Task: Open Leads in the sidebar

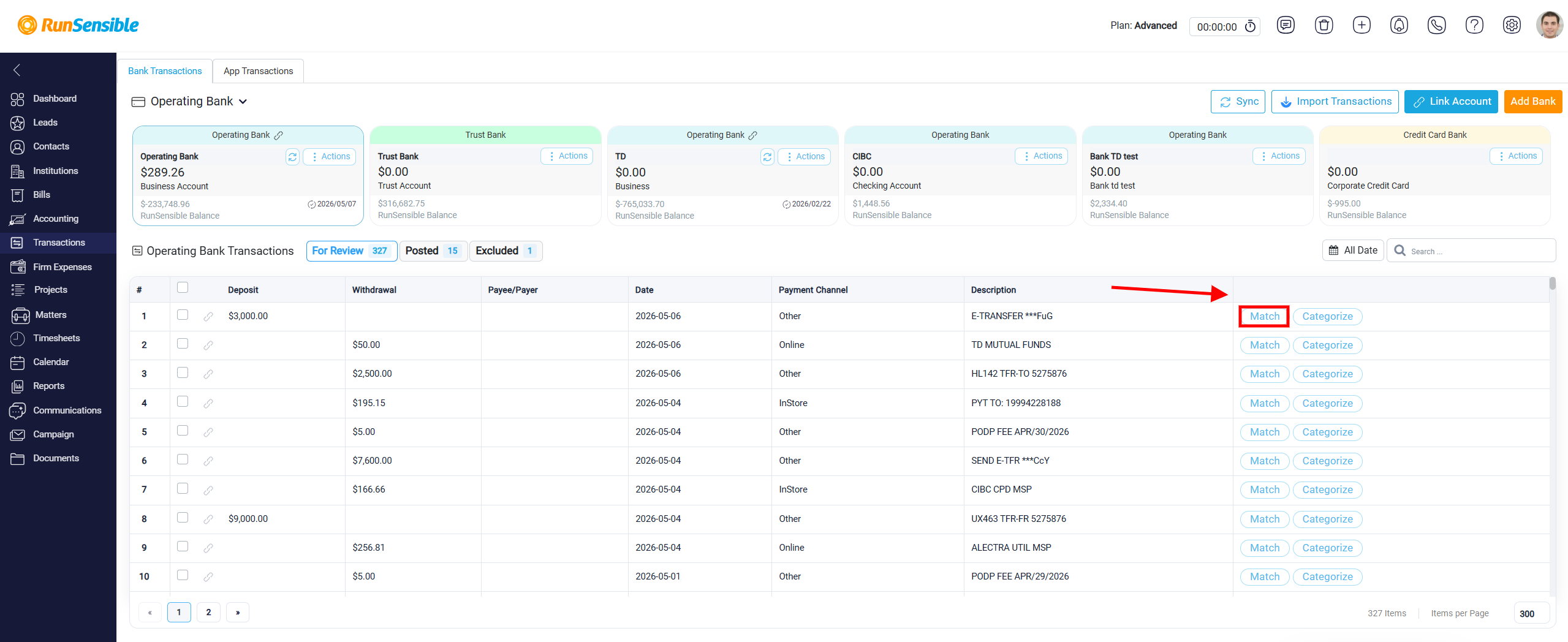Action: [45, 123]
